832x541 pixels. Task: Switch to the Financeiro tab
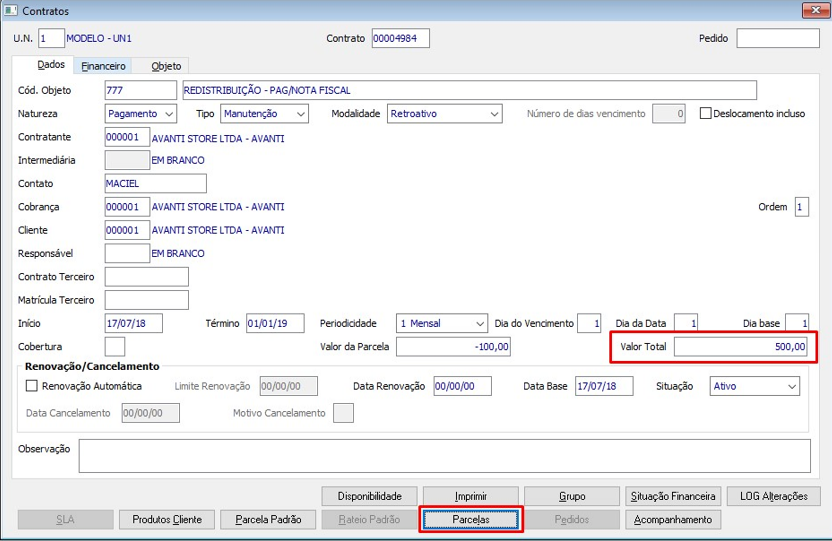(x=103, y=66)
